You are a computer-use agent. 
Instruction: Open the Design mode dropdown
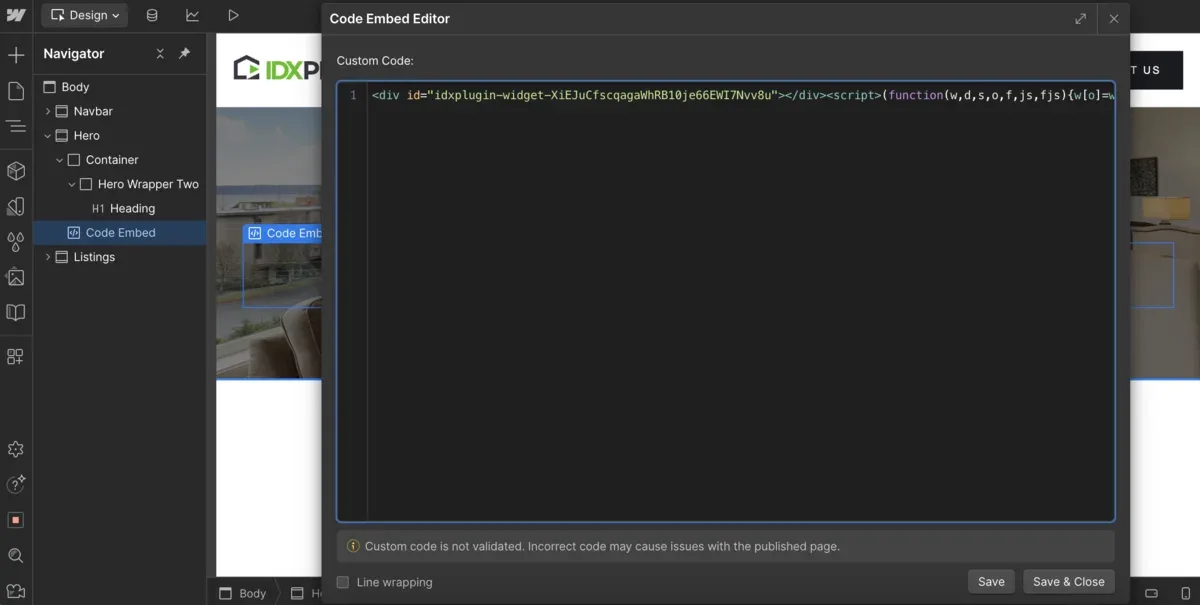click(x=85, y=15)
